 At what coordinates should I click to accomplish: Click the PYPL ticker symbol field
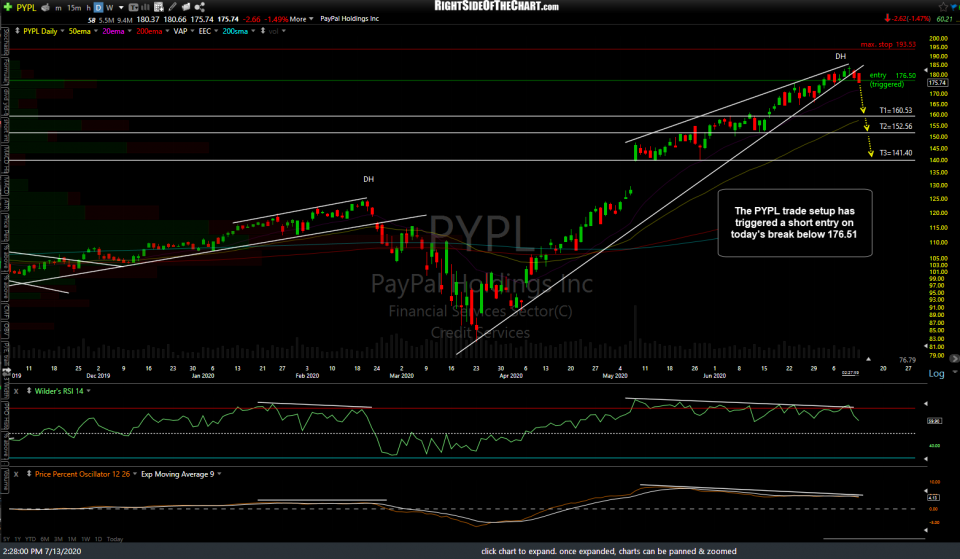tap(26, 7)
